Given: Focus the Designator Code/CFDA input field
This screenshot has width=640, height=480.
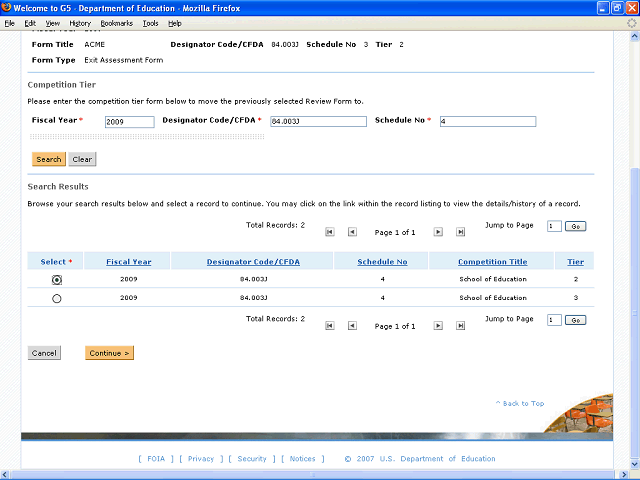Looking at the screenshot, I should (x=318, y=121).
